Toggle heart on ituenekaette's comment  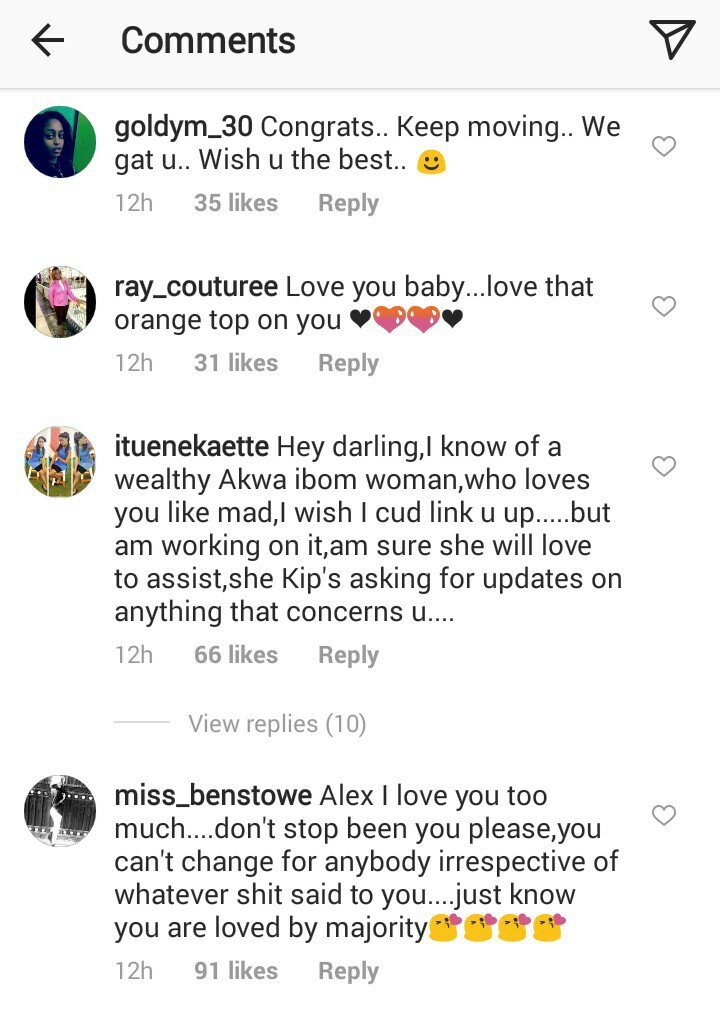pos(664,467)
